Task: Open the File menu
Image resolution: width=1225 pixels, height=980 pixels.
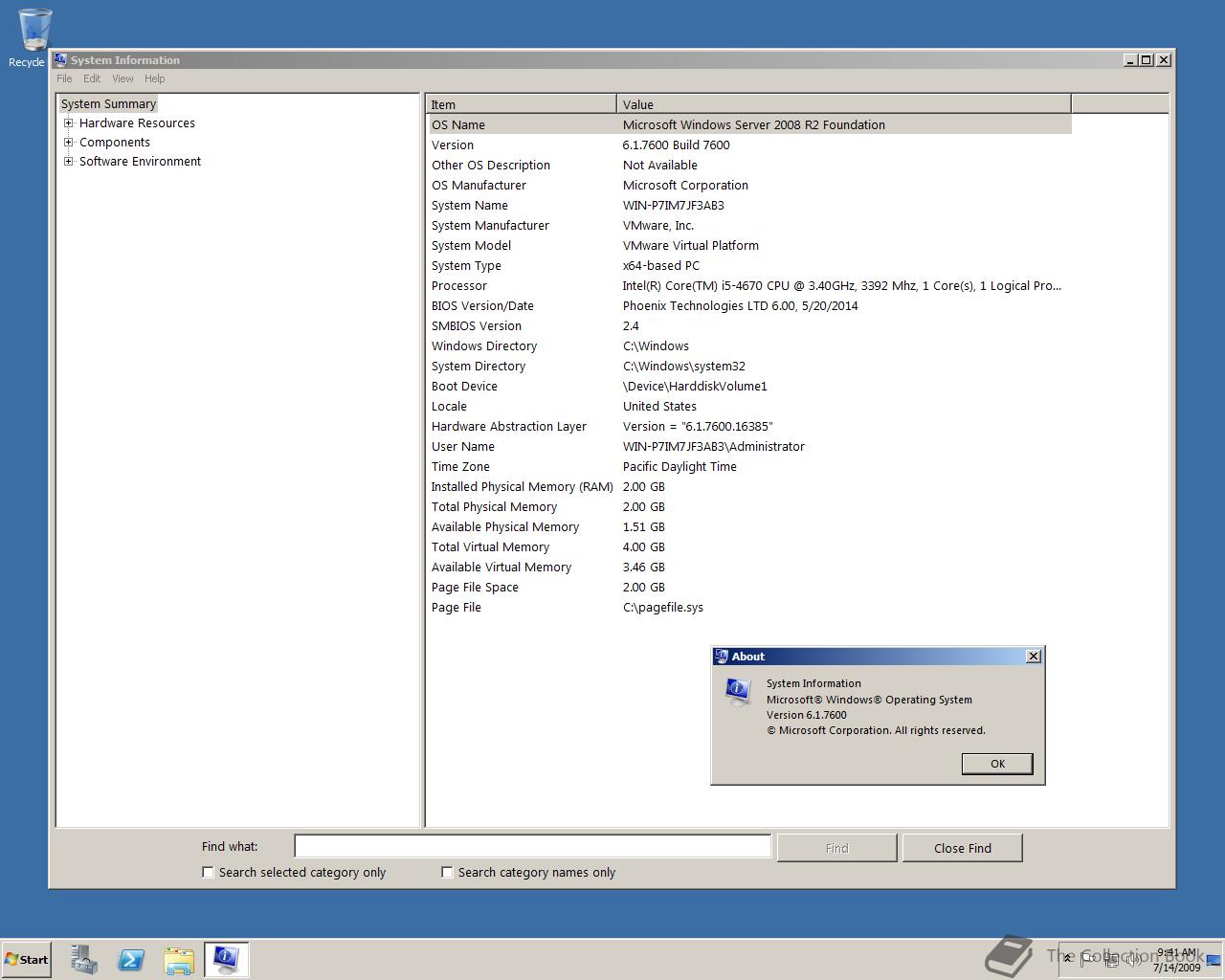Action: tap(64, 78)
